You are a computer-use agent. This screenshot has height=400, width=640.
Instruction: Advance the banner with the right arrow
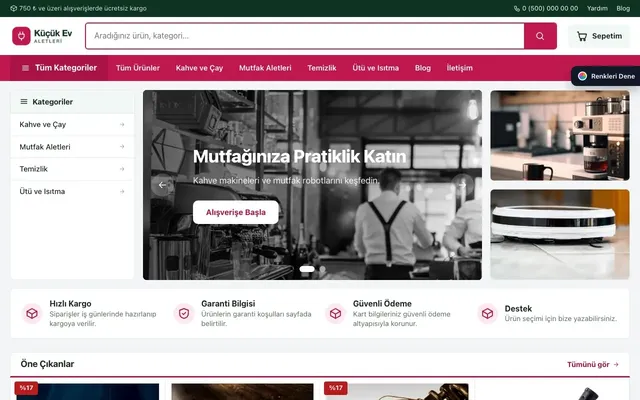pyautogui.click(x=462, y=185)
